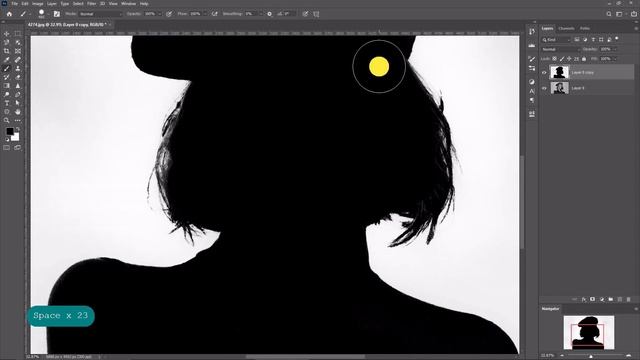640x360 pixels.
Task: Toggle layer filtering switch
Action: coord(617,39)
